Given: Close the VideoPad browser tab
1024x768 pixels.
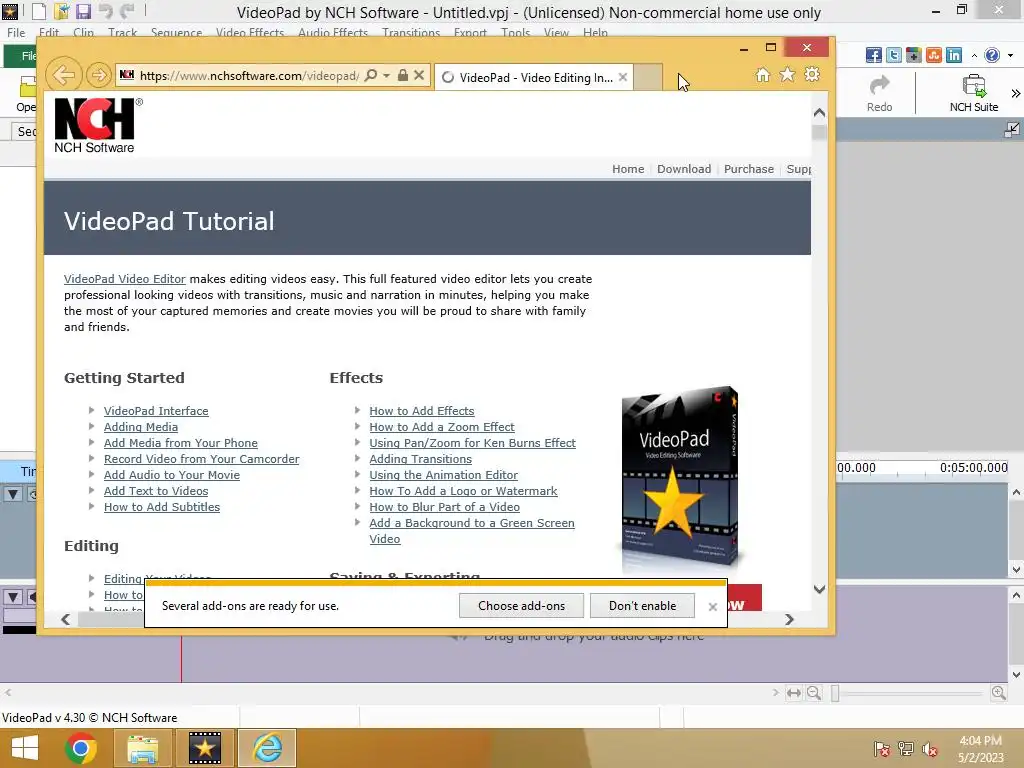Looking at the screenshot, I should coord(623,77).
